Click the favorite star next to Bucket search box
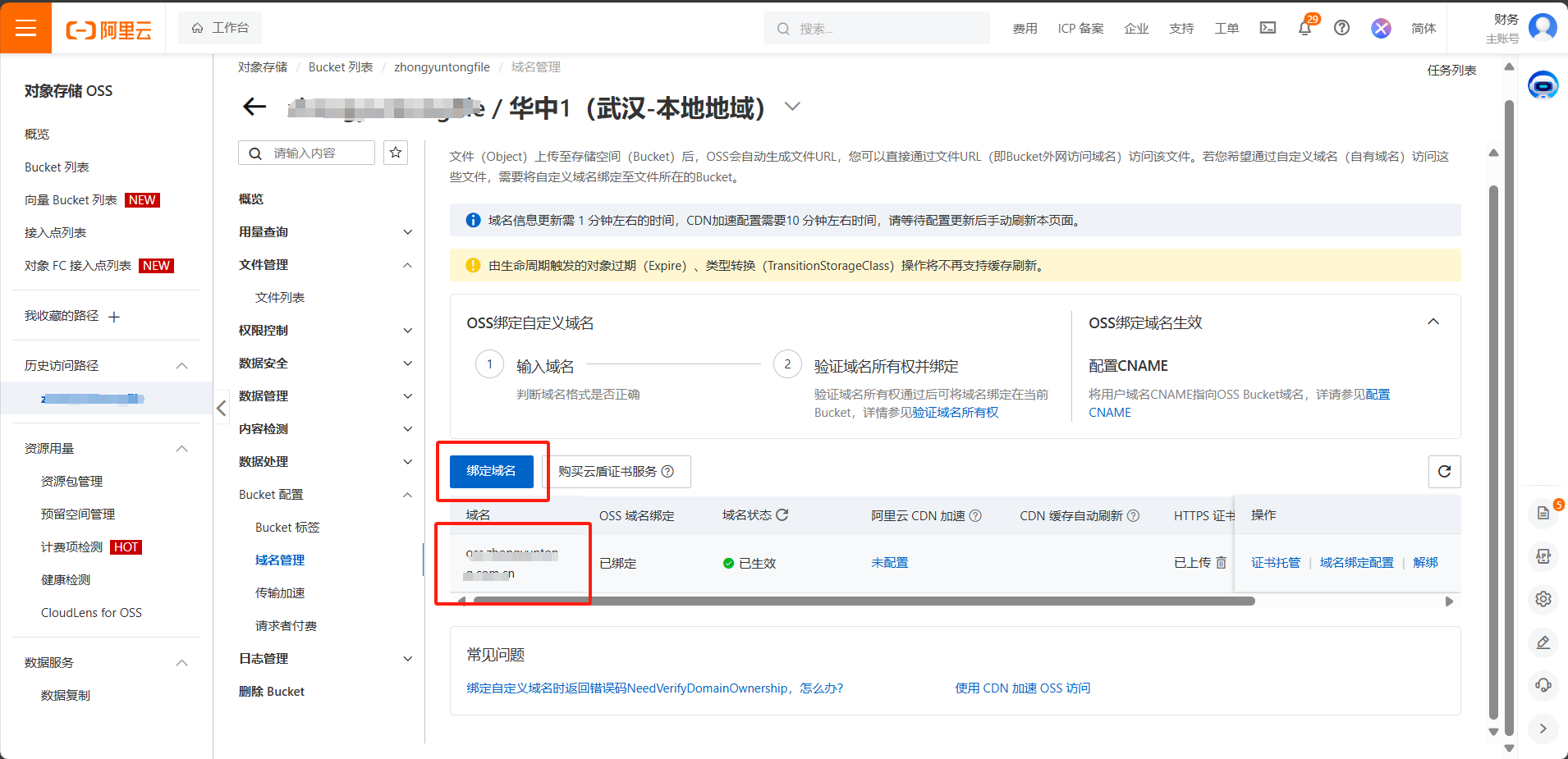This screenshot has width=1568, height=759. tap(396, 152)
